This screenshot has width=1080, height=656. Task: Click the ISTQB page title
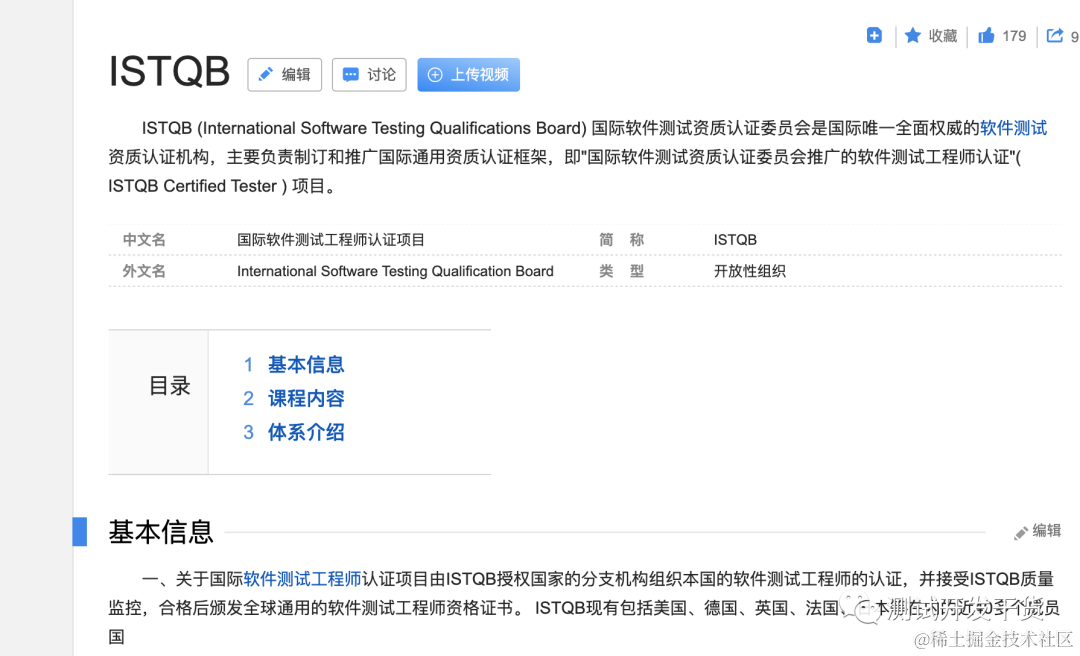[x=169, y=71]
